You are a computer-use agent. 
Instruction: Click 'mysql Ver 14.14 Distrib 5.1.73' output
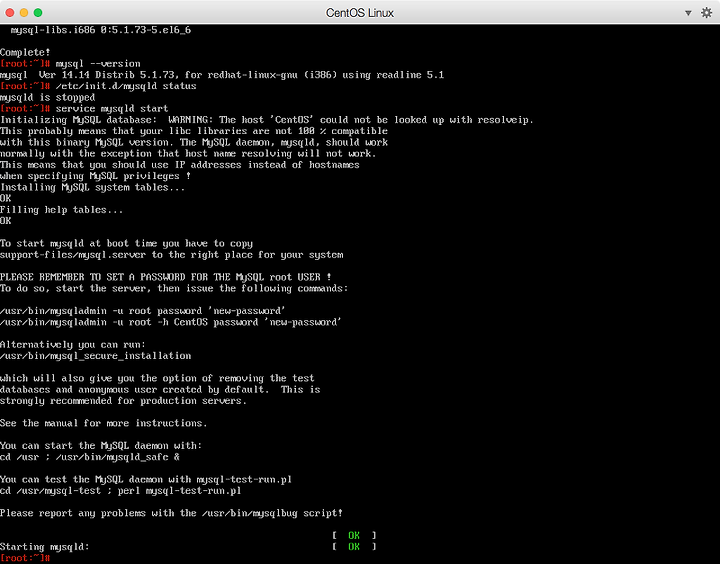click(222, 75)
